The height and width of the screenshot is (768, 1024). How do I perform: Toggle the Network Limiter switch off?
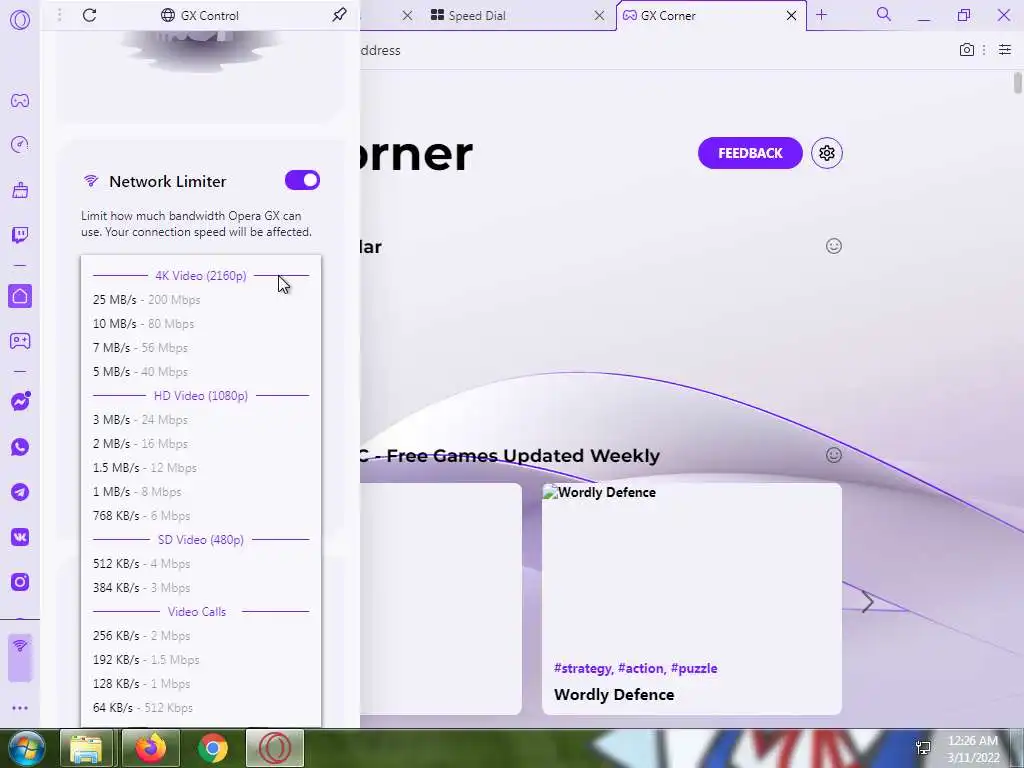(302, 180)
